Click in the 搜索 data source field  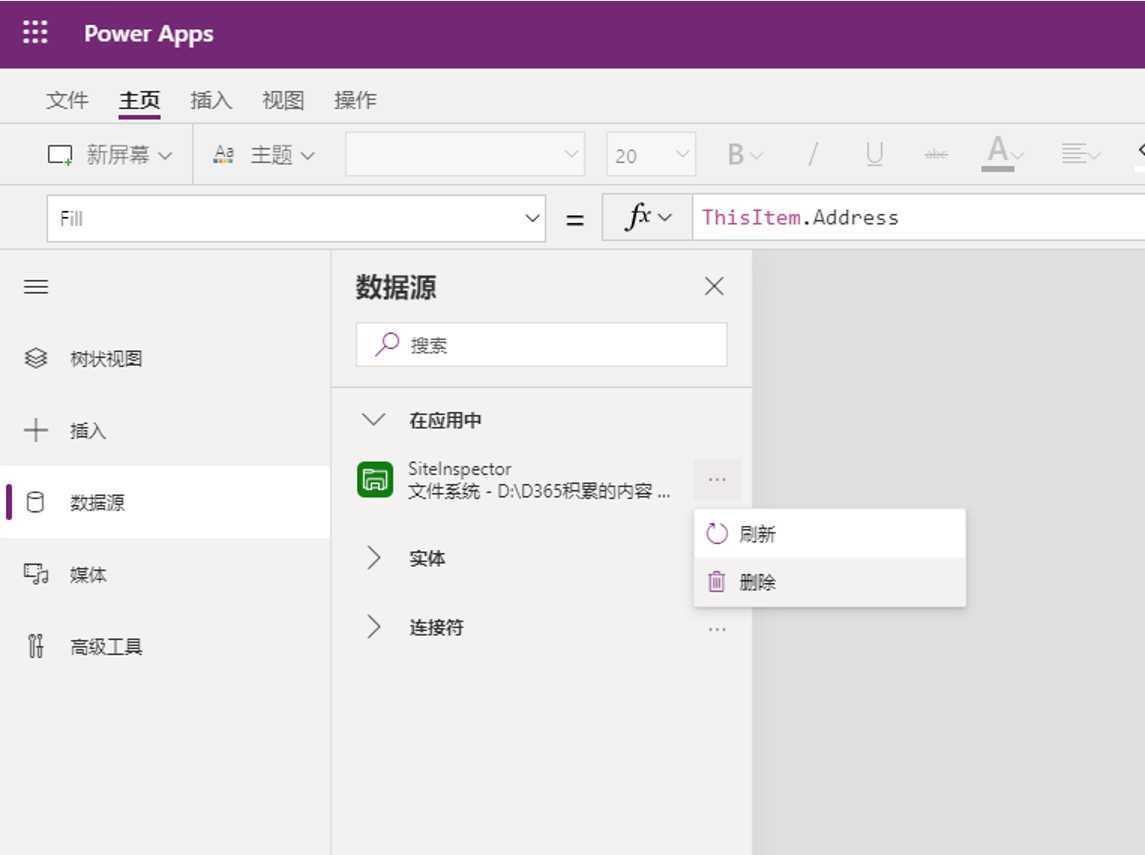coord(541,344)
